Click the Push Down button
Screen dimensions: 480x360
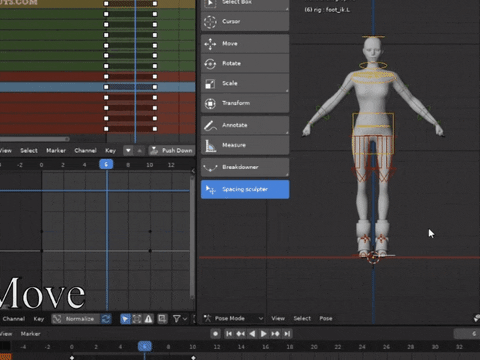172,151
